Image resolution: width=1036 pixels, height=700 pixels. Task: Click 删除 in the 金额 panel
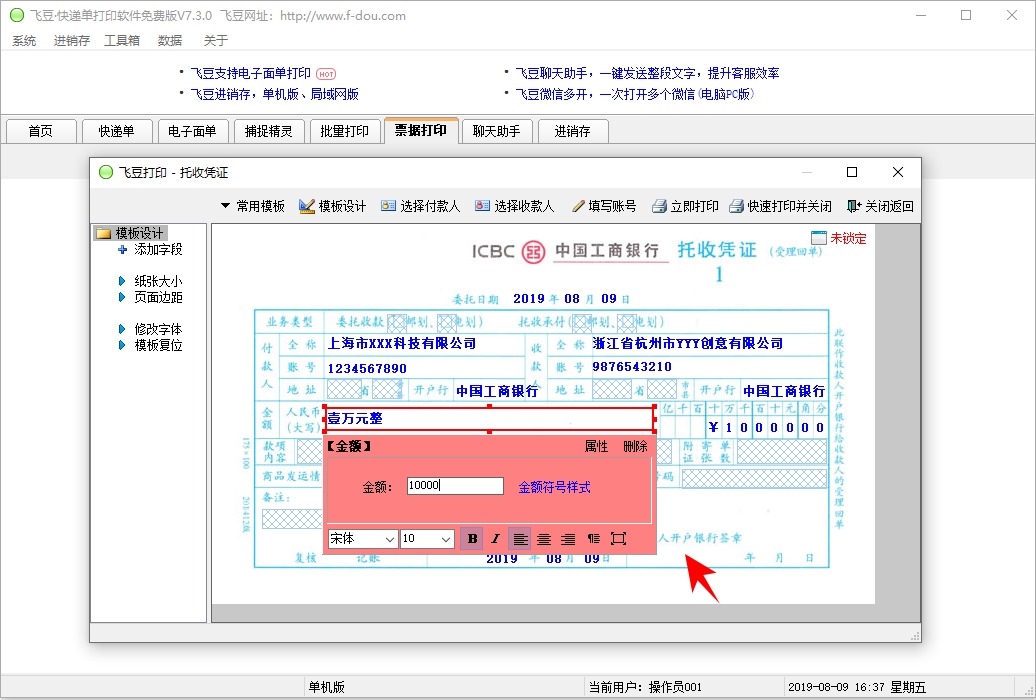[635, 447]
